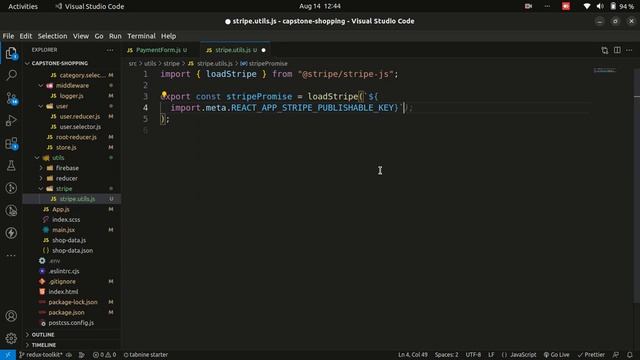Open the Aug 14 12:44 clock menu
Image resolution: width=640 pixels, height=360 pixels.
[320, 6]
